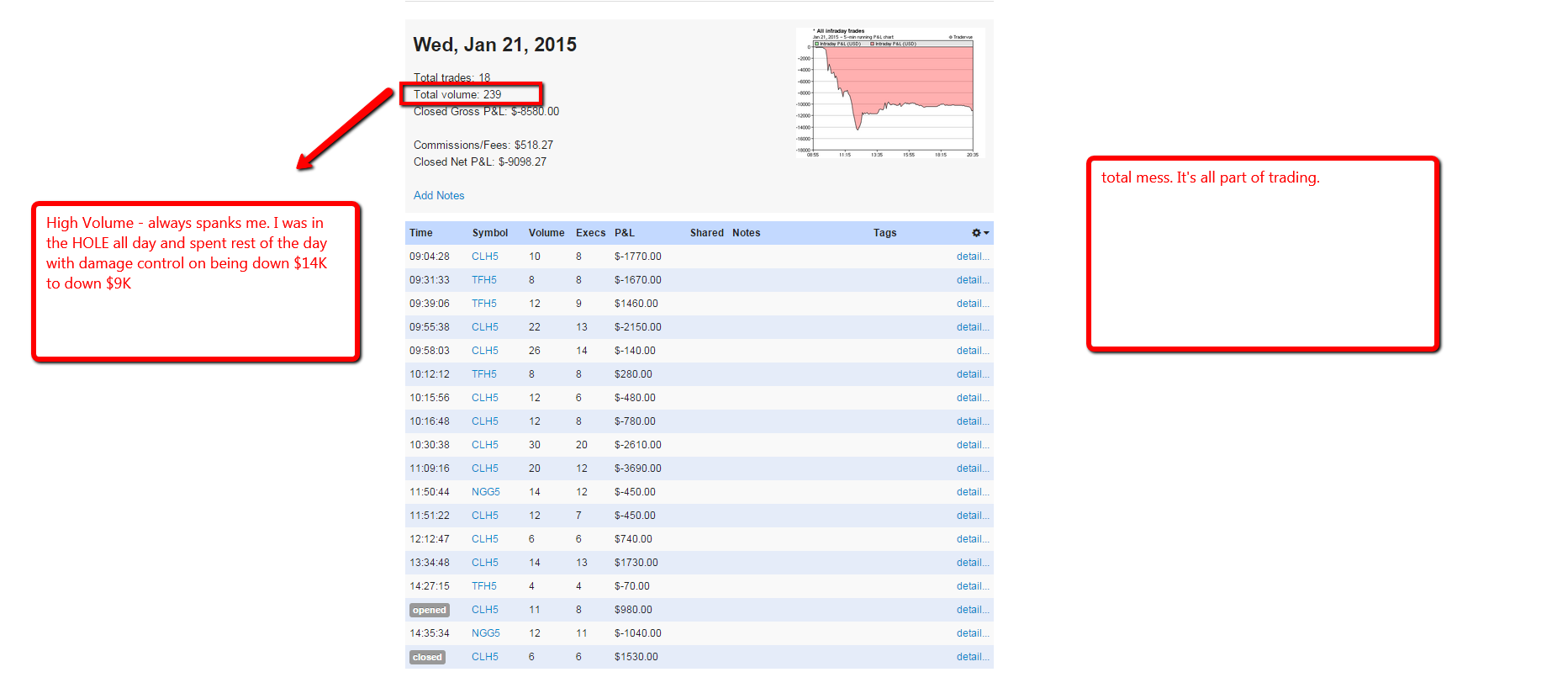The height and width of the screenshot is (688, 1568).
Task: Click the P&L value $-2610.00
Action: coord(638,445)
